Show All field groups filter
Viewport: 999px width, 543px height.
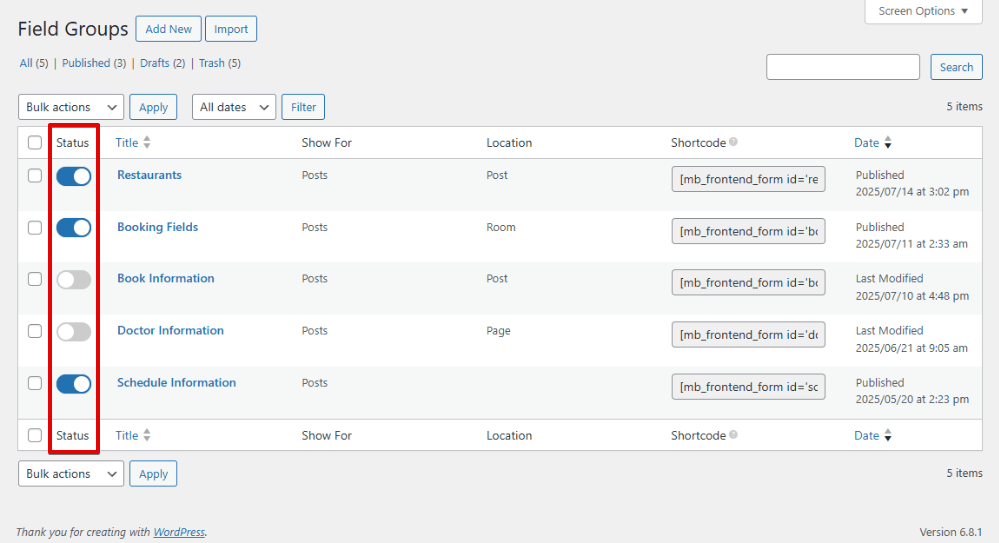26,63
